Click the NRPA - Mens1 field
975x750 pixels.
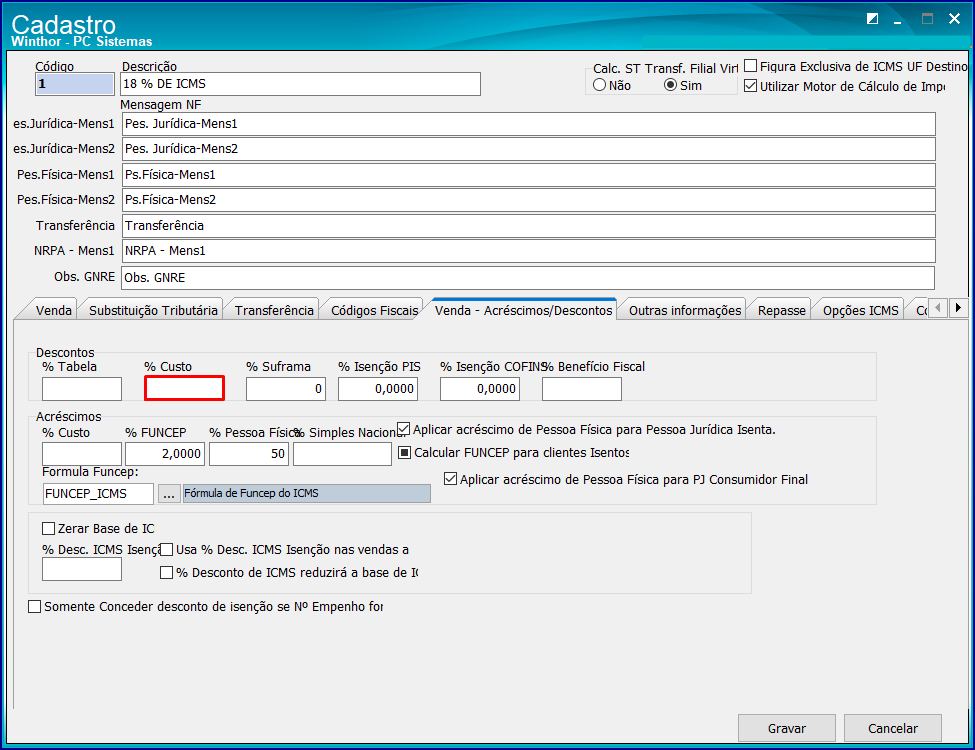click(529, 251)
